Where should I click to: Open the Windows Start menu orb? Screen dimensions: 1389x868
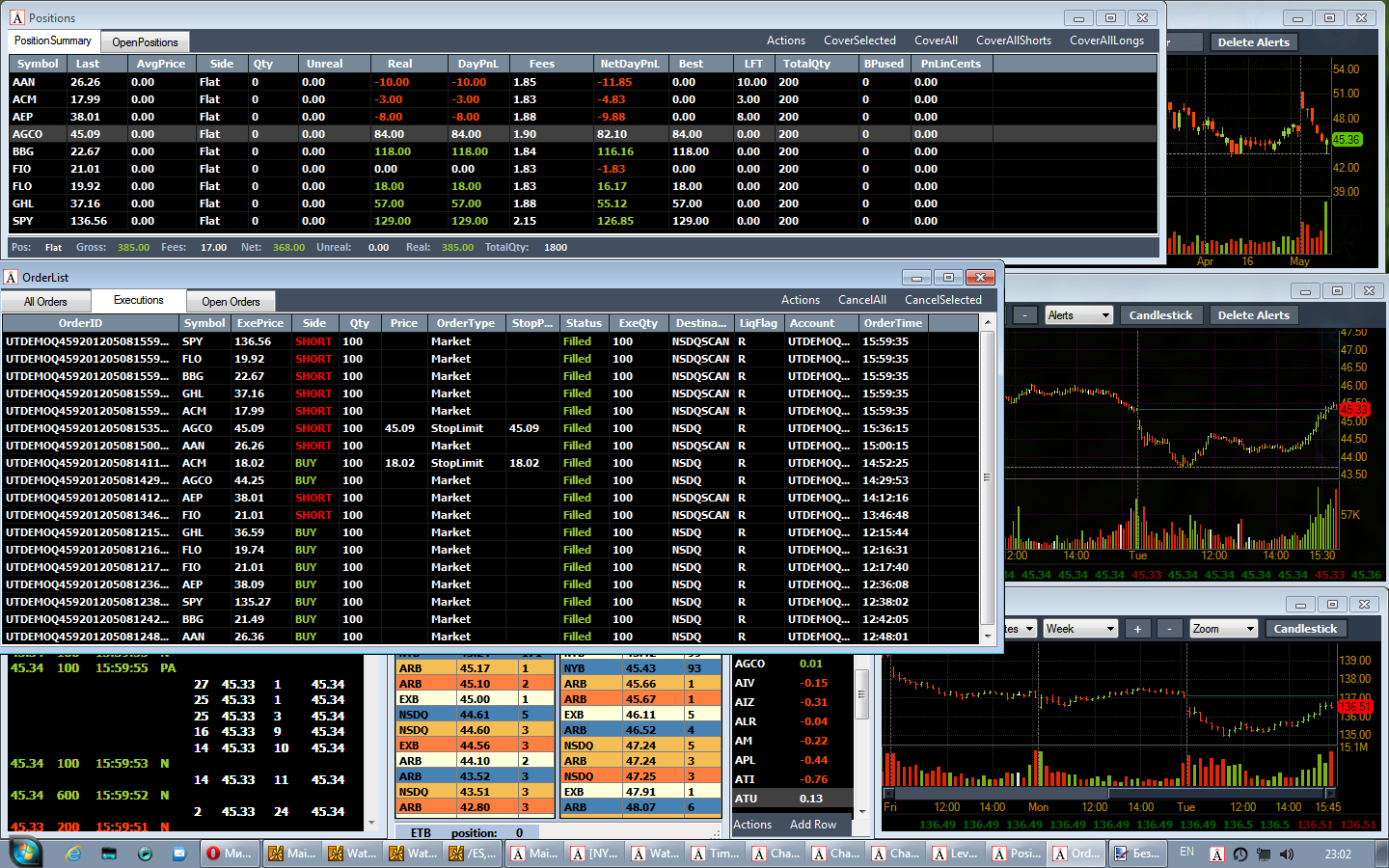point(25,854)
